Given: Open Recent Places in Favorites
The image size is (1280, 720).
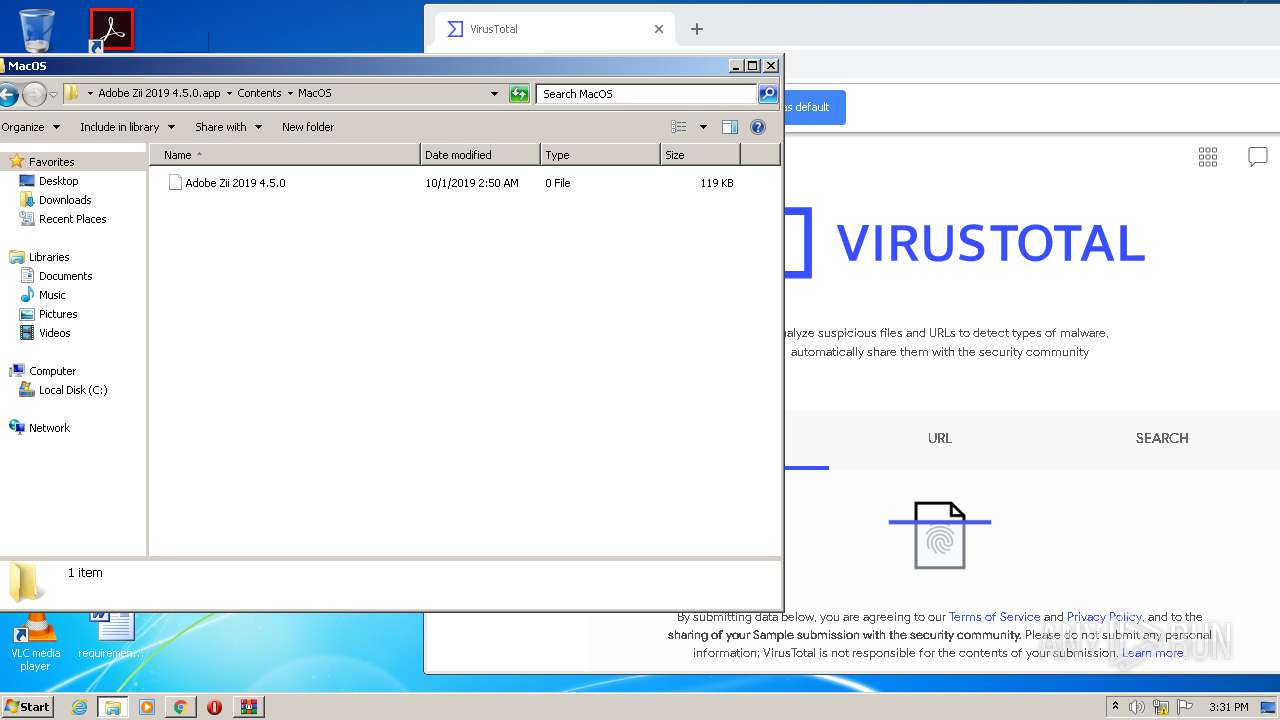Looking at the screenshot, I should coord(72,219).
